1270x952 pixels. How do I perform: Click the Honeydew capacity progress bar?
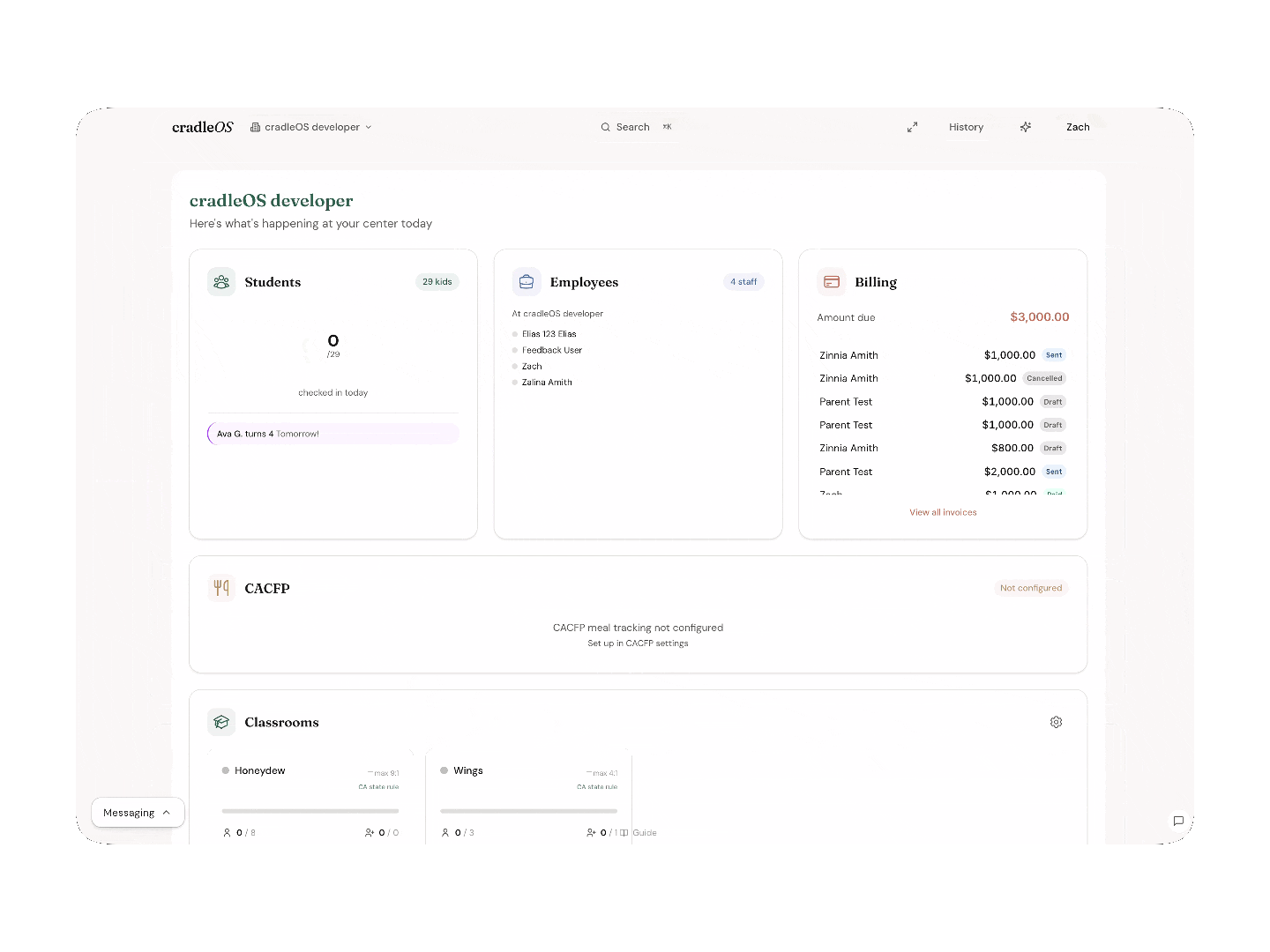310,811
